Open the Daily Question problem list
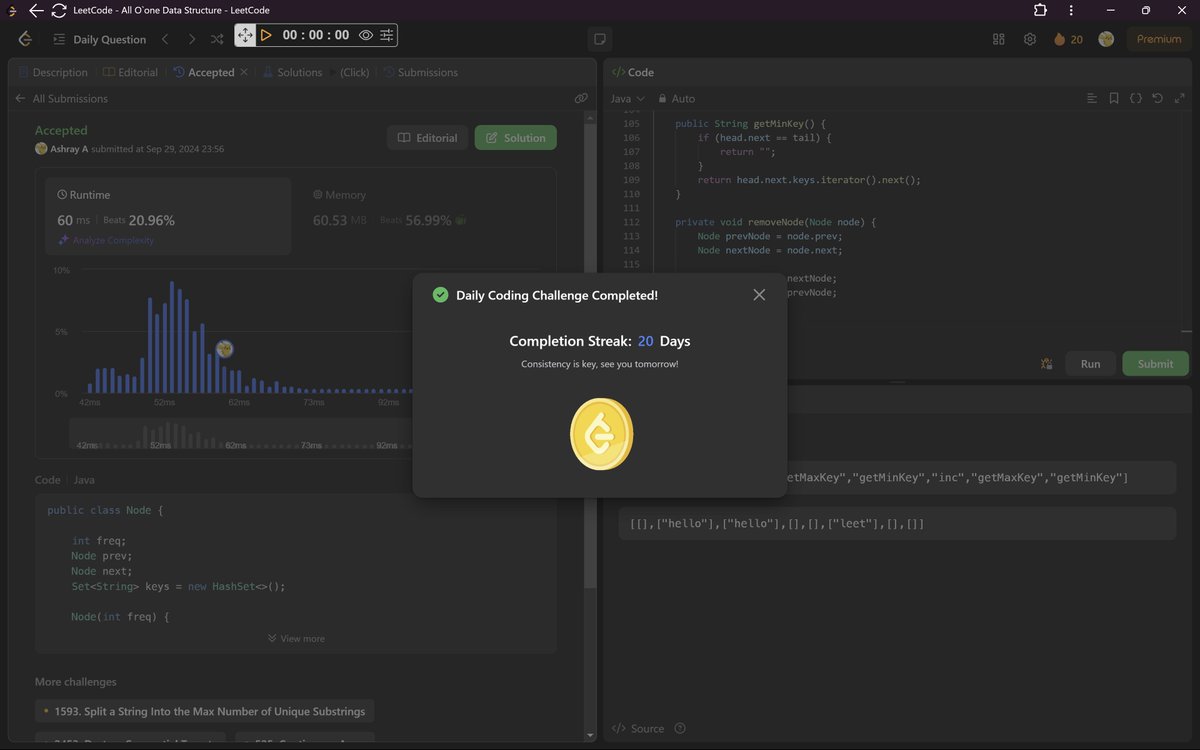The image size is (1200, 750). coord(99,39)
